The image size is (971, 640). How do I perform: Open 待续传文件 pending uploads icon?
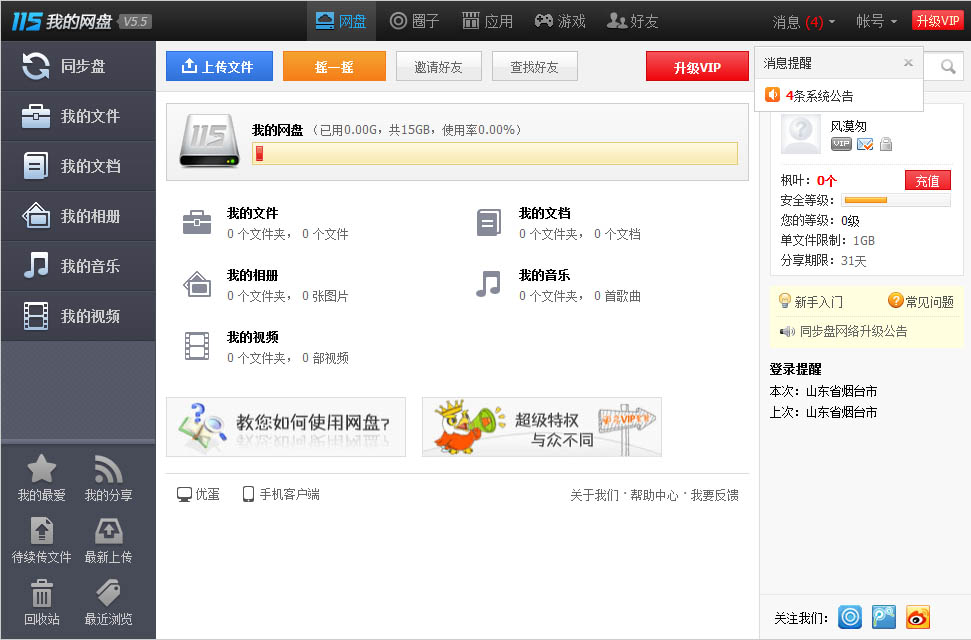pos(41,531)
